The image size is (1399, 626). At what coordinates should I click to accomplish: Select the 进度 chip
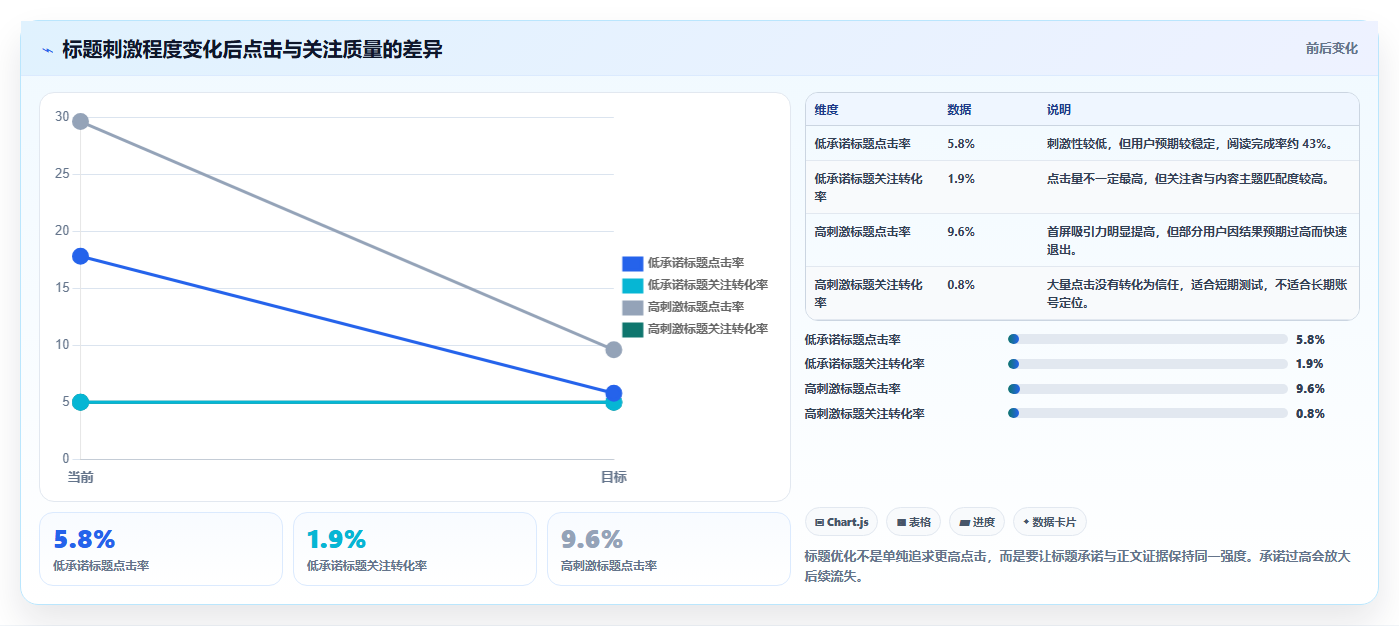tap(977, 522)
